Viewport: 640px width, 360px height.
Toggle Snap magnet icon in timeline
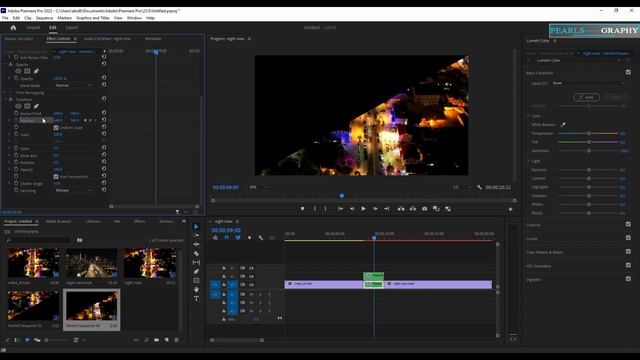point(227,238)
